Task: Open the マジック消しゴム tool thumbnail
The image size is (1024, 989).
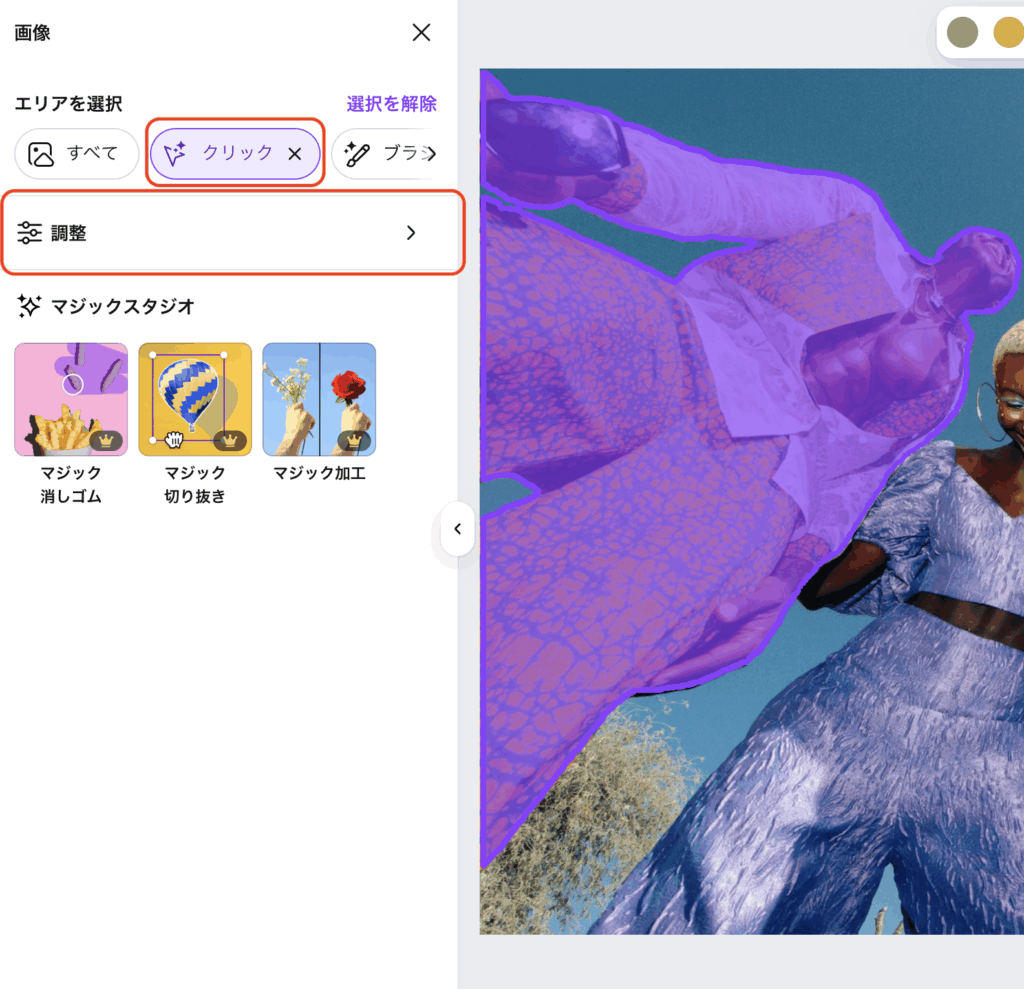Action: tap(71, 399)
